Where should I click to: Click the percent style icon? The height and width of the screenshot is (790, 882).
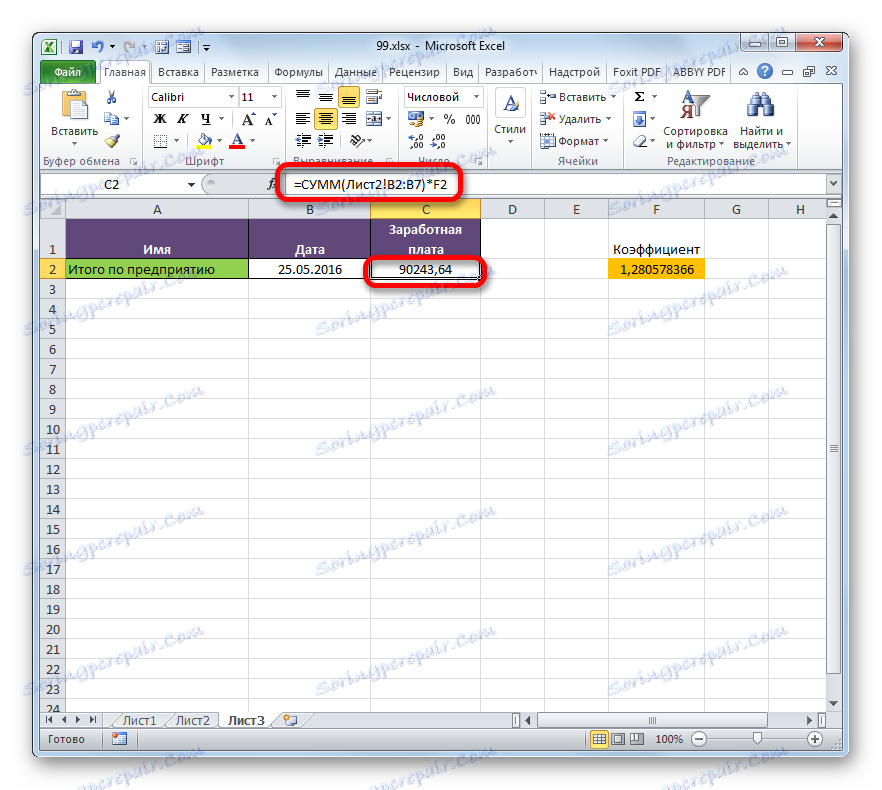pyautogui.click(x=447, y=117)
